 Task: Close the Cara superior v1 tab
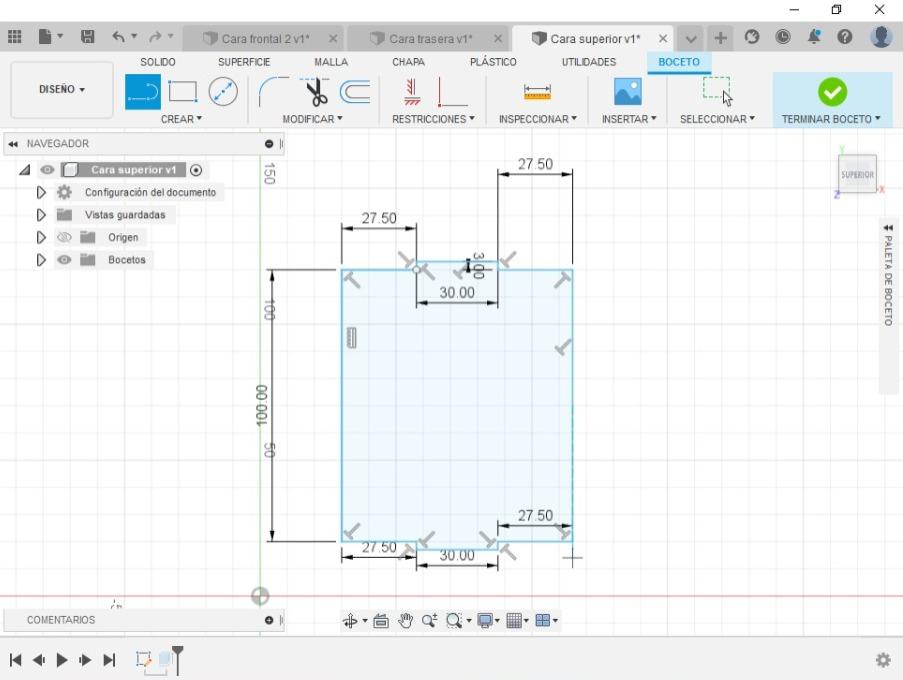(663, 39)
